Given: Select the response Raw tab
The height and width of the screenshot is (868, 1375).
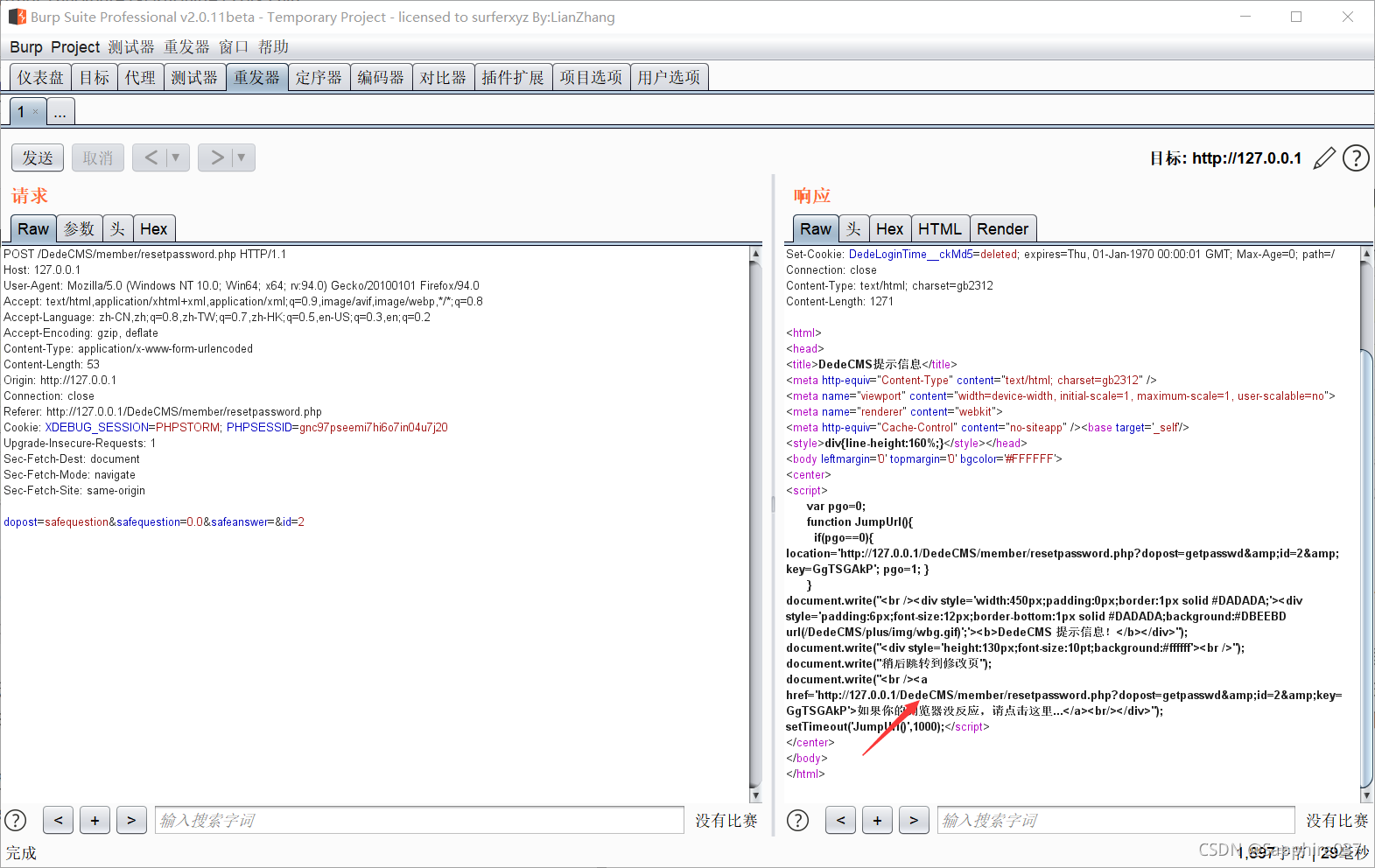Looking at the screenshot, I should pos(816,229).
